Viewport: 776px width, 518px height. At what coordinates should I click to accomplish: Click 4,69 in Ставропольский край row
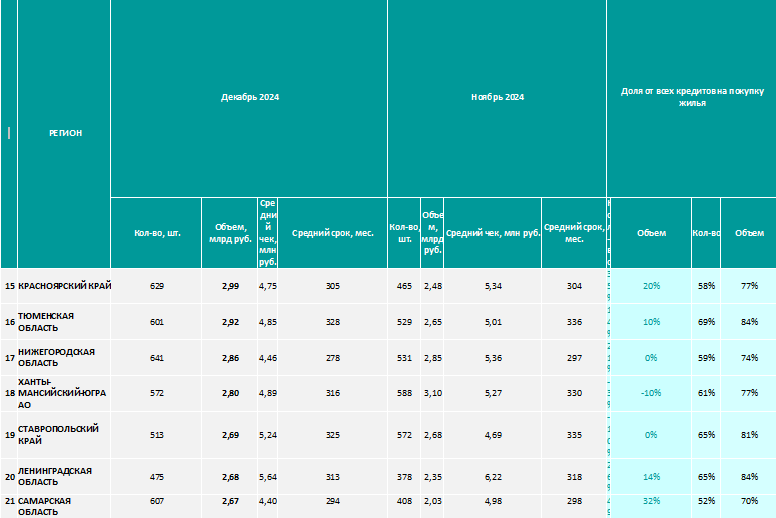coord(493,435)
